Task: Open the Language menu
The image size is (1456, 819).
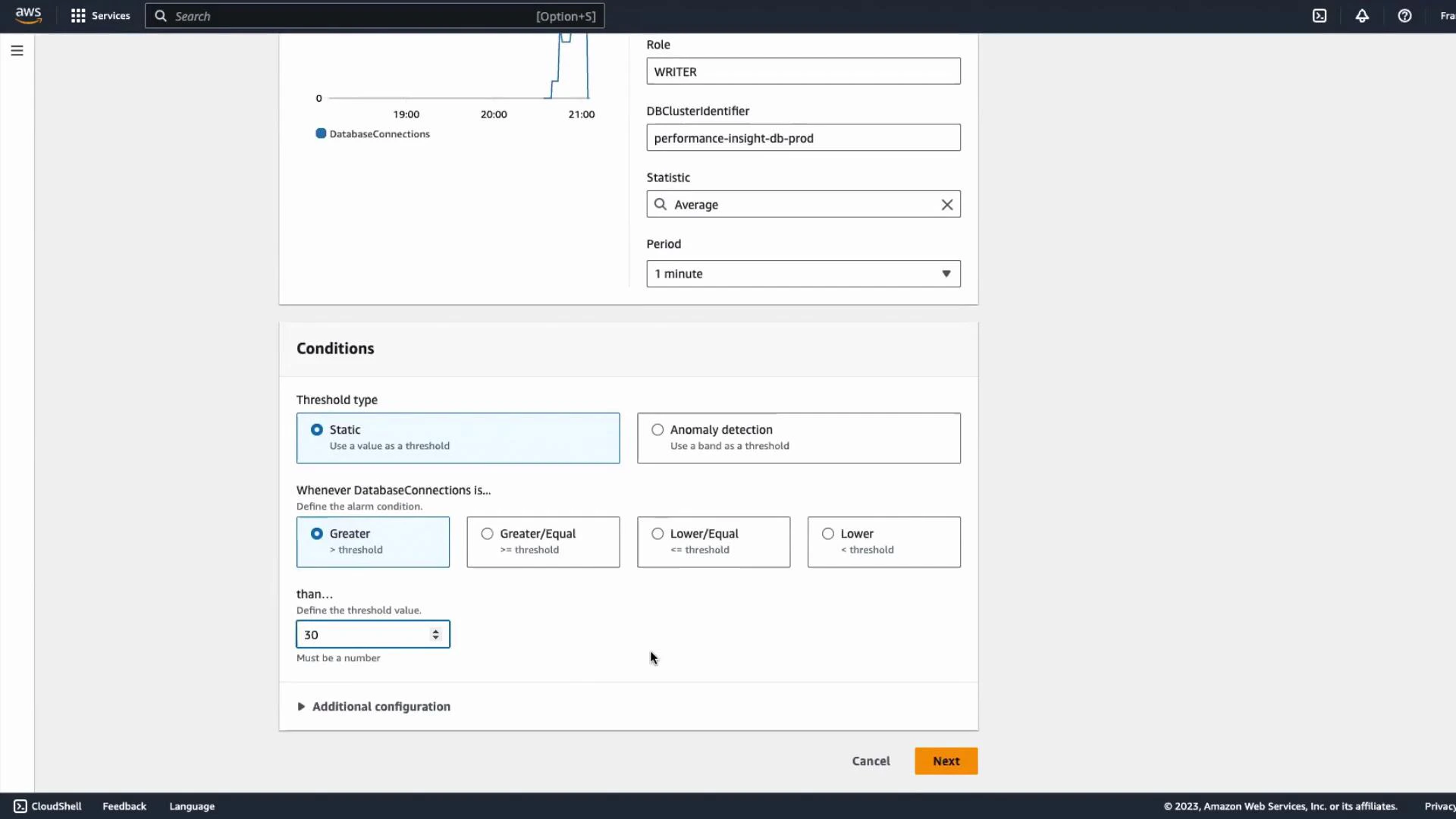Action: click(191, 805)
